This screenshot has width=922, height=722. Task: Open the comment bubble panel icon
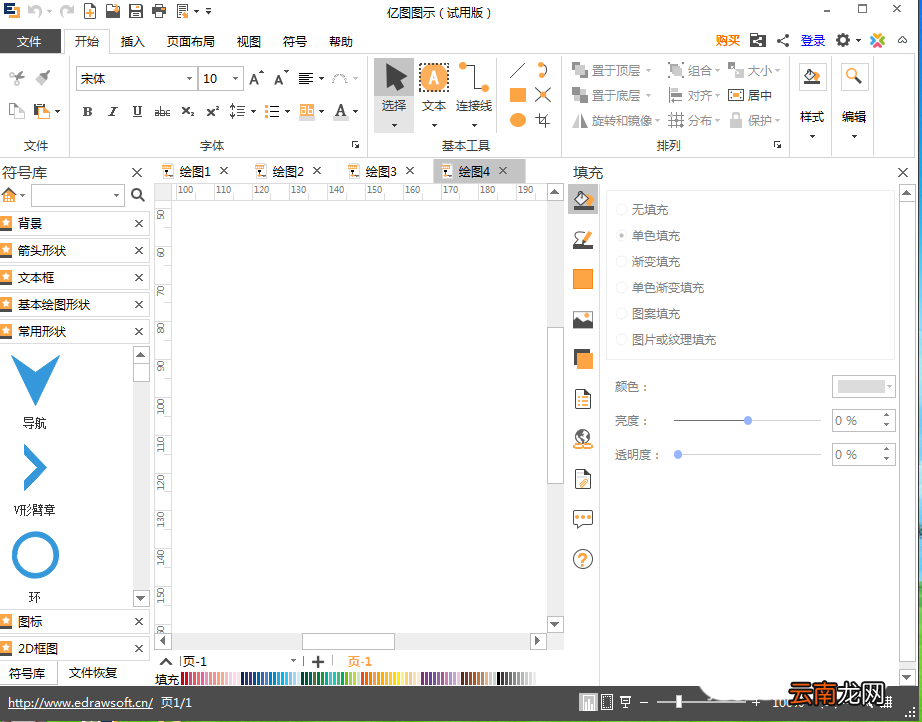583,519
